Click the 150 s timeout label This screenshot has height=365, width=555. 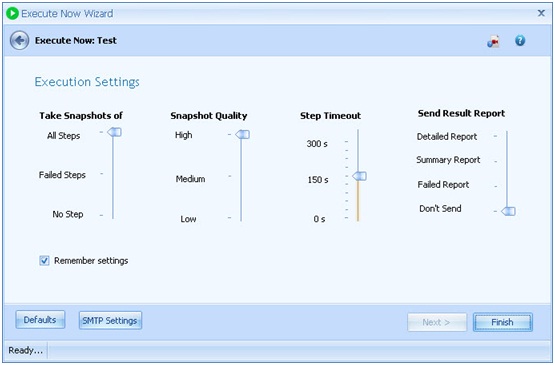318,180
